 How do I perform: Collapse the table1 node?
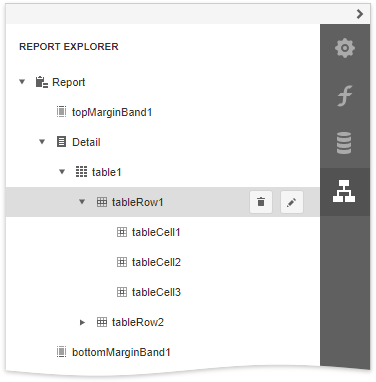point(62,172)
